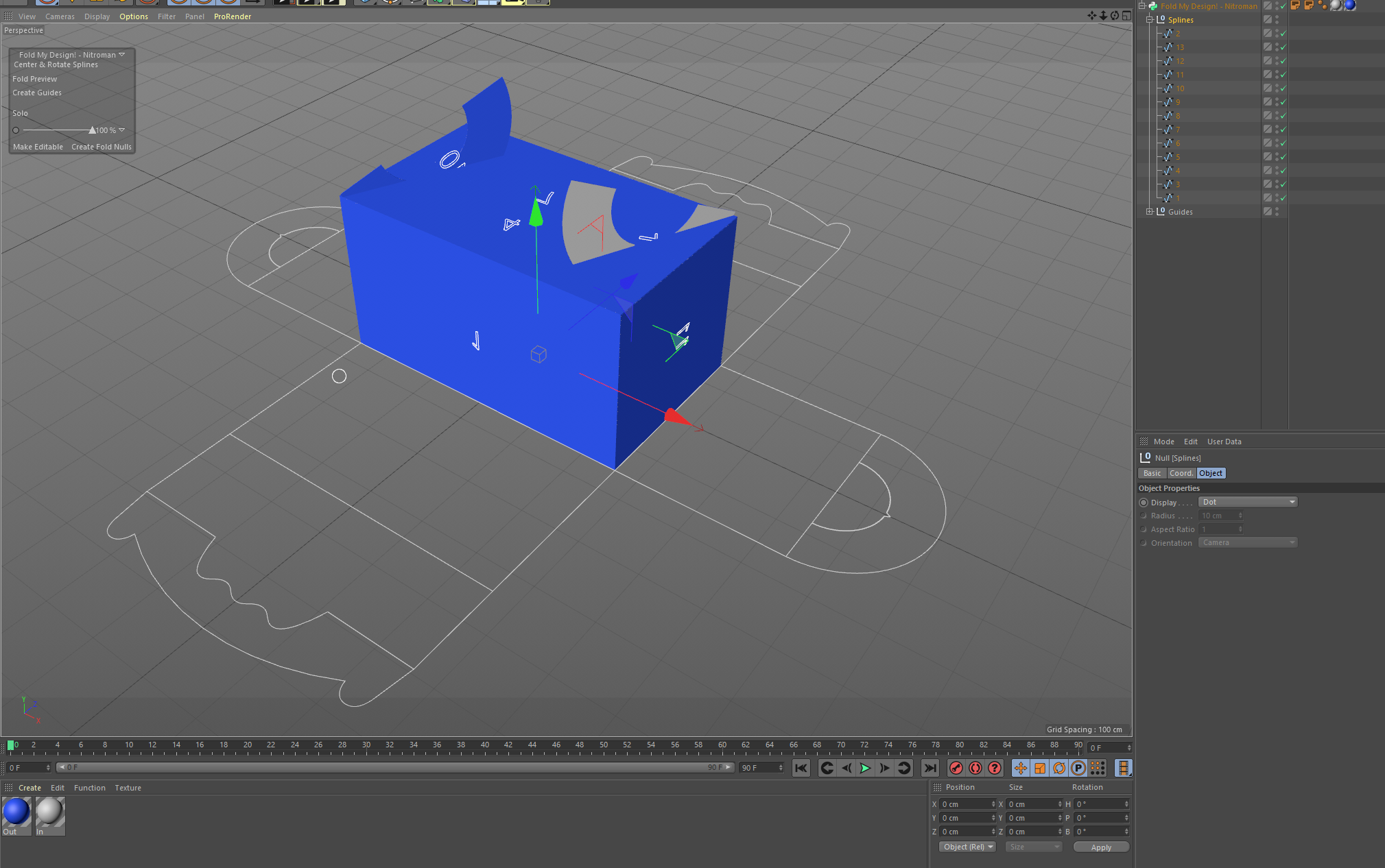Select spline object 13 in the tree
The width and height of the screenshot is (1385, 868).
point(1180,47)
